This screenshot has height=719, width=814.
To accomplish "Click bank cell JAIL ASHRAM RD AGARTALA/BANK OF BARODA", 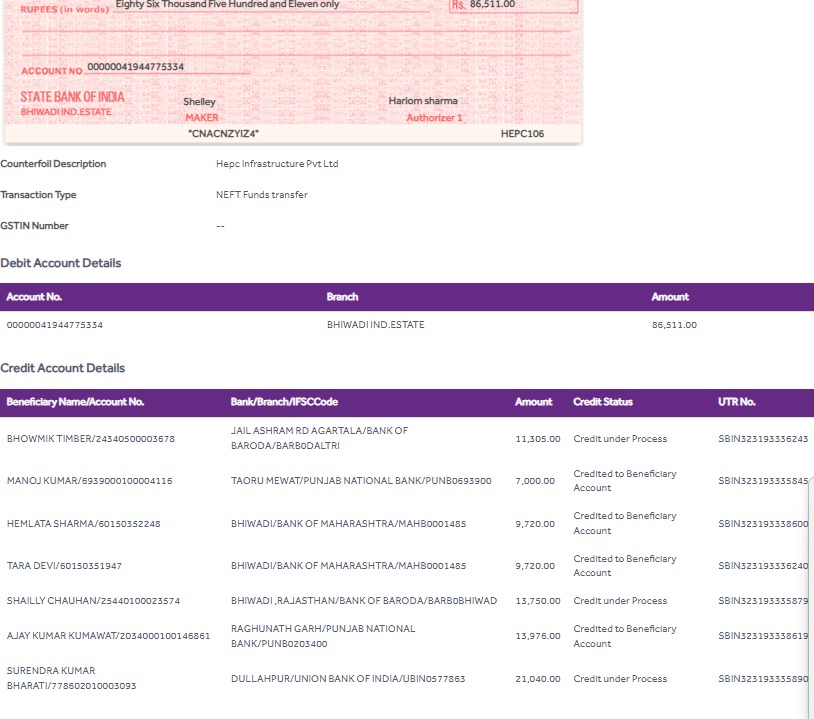I will [319, 438].
